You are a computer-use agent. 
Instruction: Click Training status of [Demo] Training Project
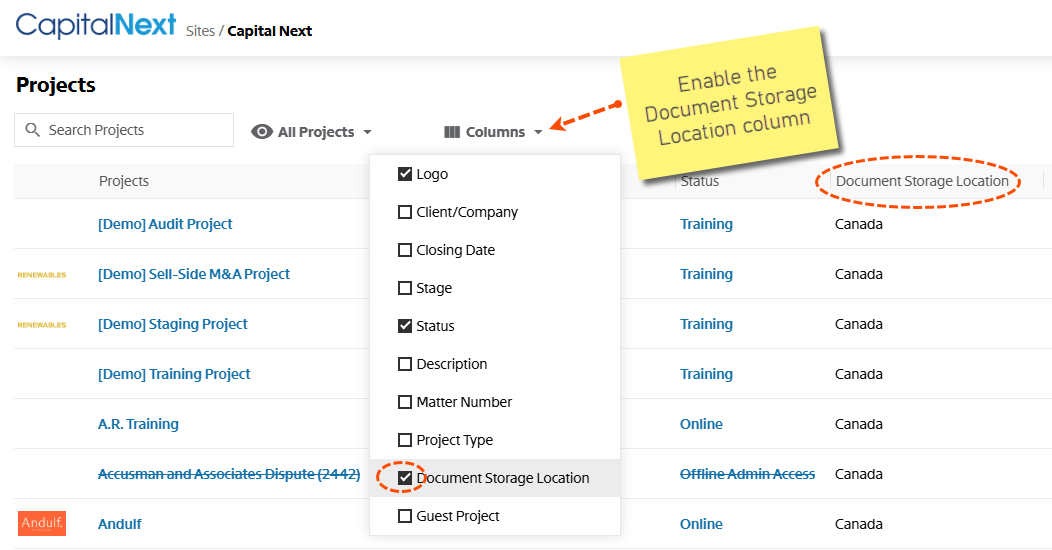click(x=706, y=374)
